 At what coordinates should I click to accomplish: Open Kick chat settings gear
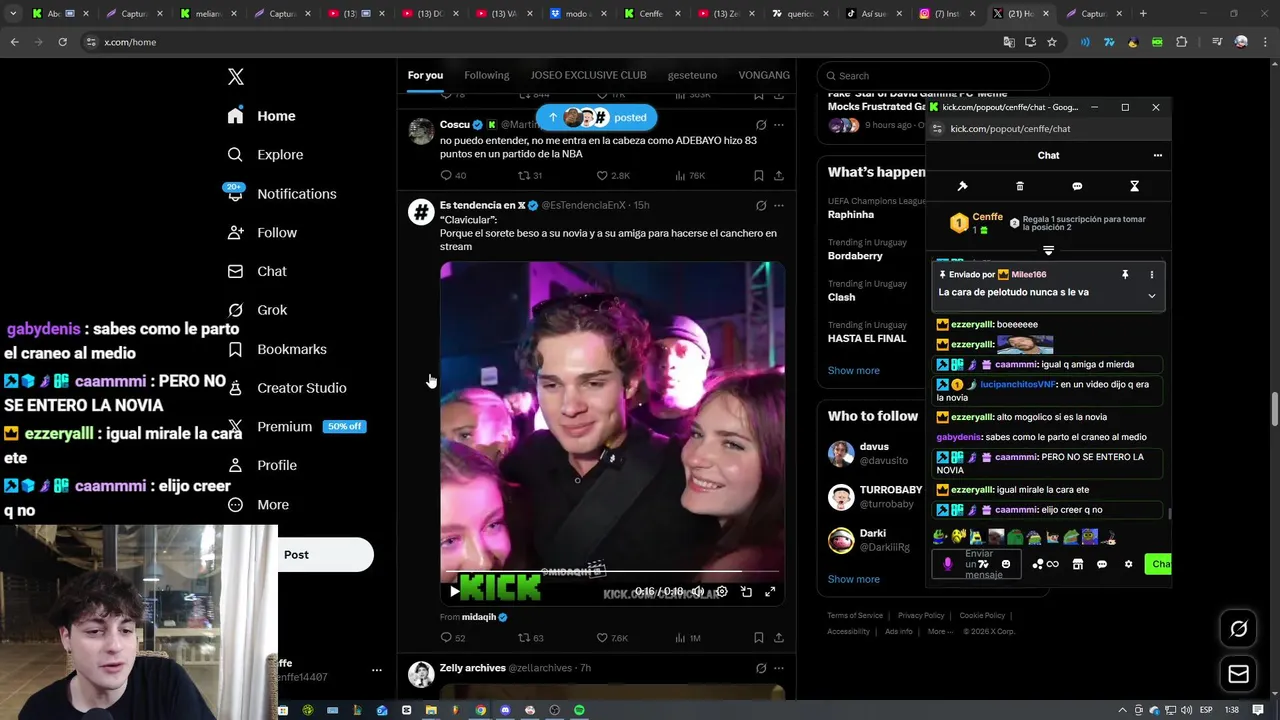point(1128,564)
